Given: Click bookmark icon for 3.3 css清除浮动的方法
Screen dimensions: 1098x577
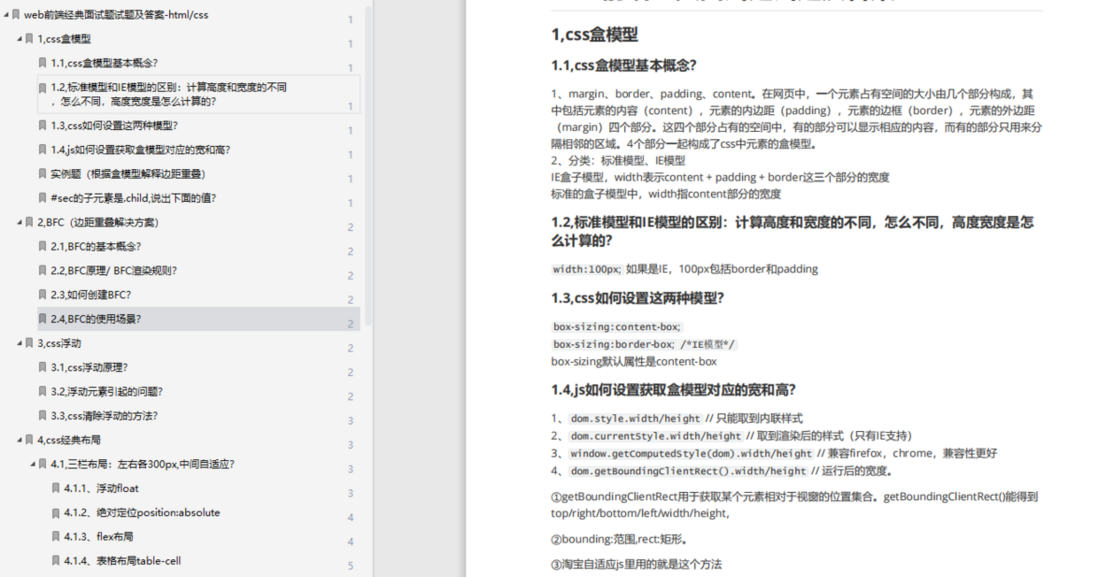Looking at the screenshot, I should point(43,416).
